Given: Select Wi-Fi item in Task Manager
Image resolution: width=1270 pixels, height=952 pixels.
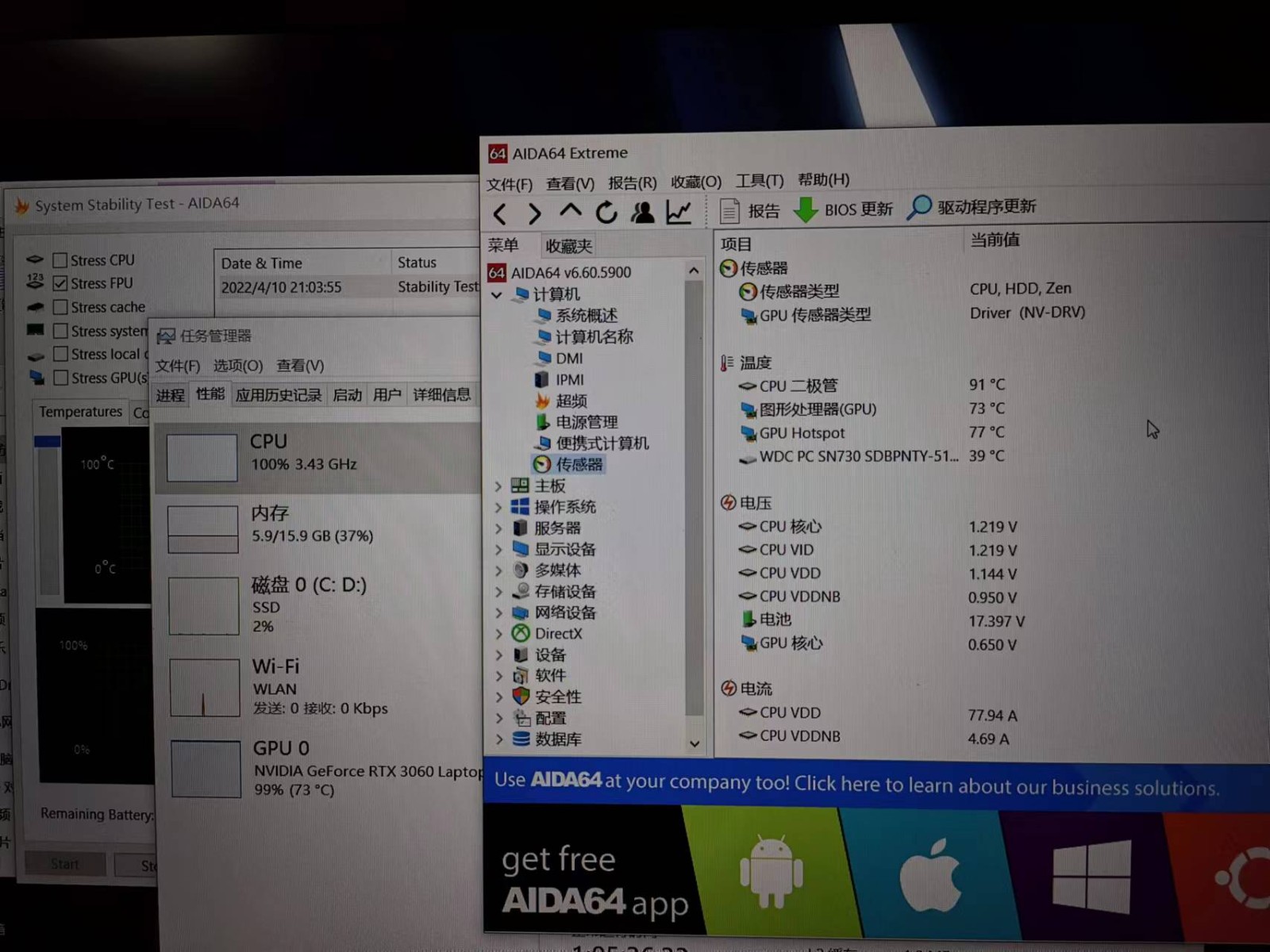Looking at the screenshot, I should (317, 687).
